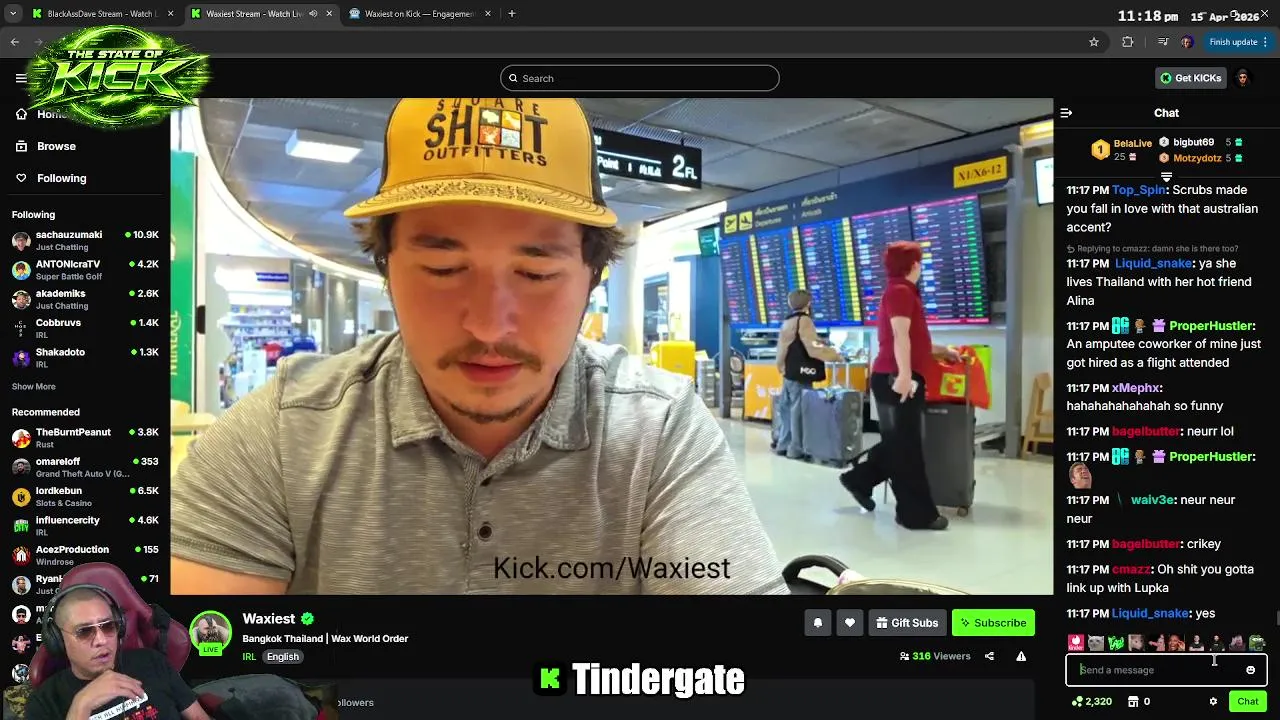Click the Finish update button
The width and height of the screenshot is (1280, 720).
click(1238, 42)
